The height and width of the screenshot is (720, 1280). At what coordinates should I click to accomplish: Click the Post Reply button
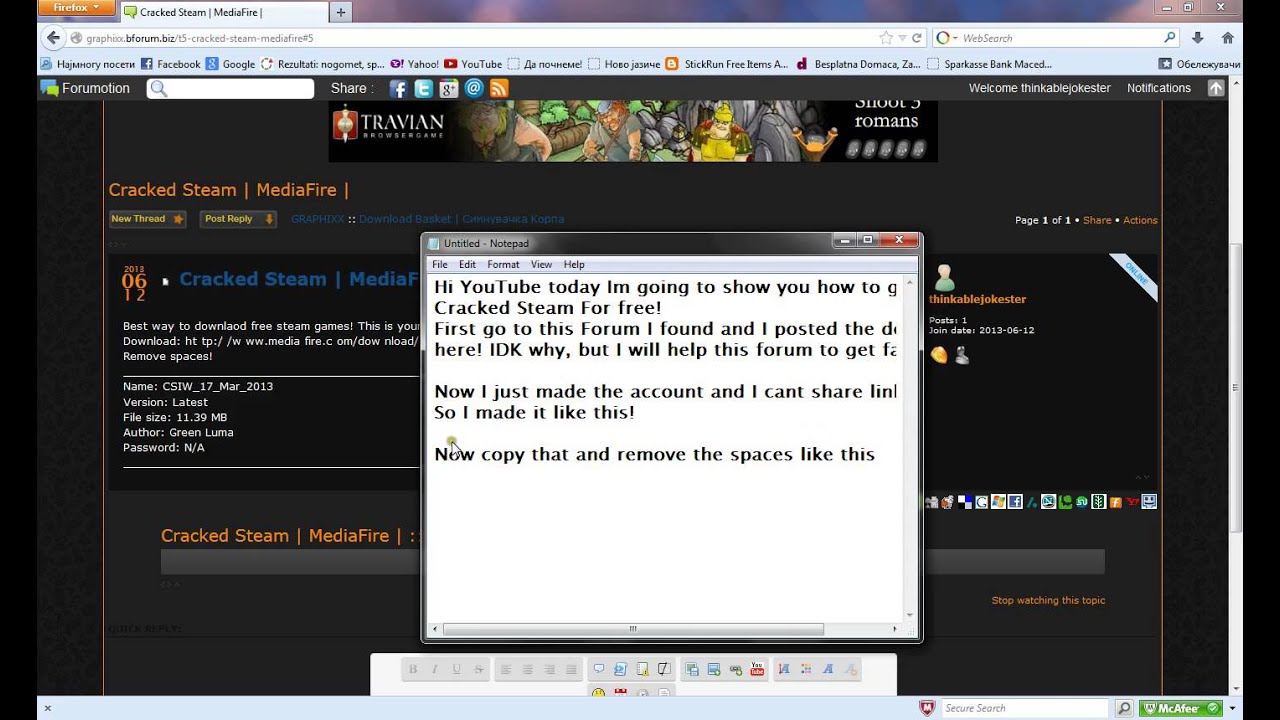point(238,219)
